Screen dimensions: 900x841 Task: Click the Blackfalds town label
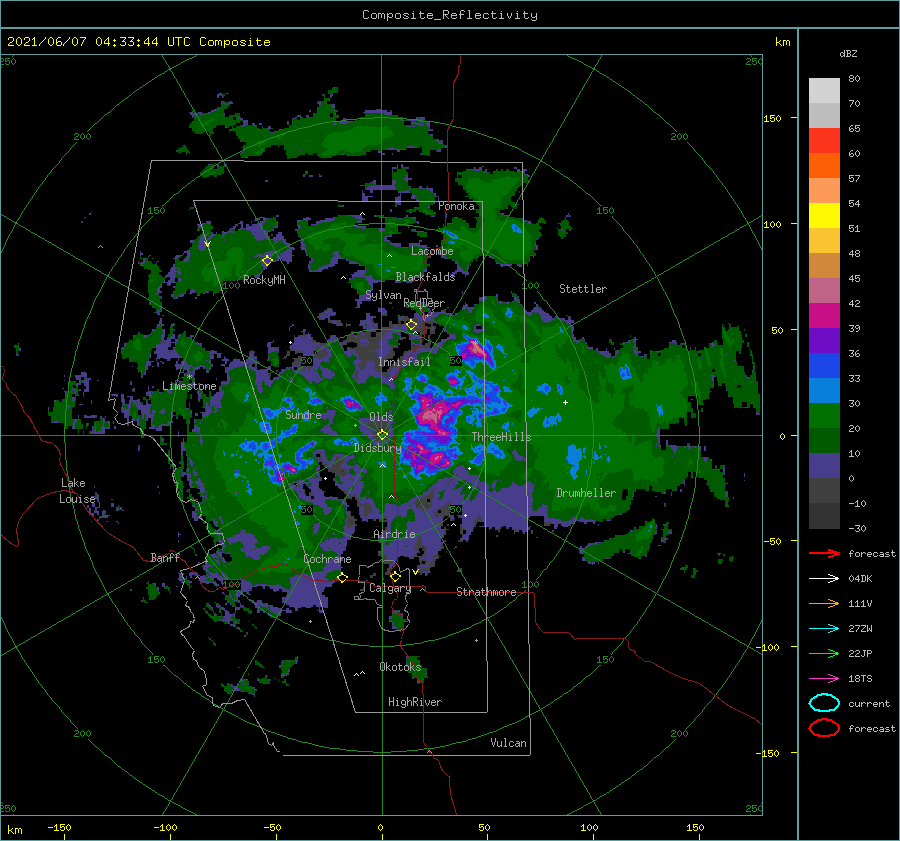tap(425, 277)
